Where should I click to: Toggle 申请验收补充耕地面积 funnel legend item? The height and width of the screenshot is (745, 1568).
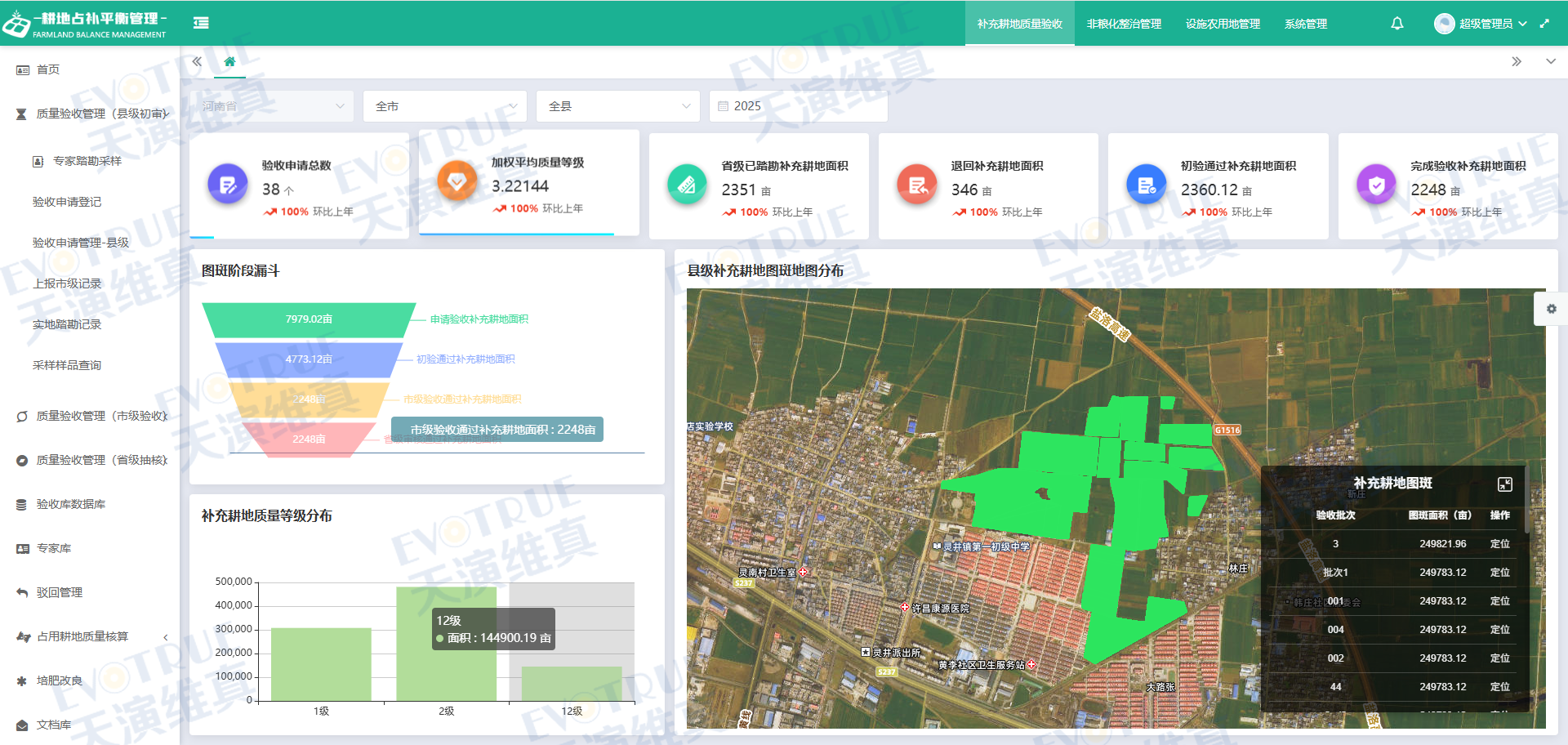tap(479, 319)
